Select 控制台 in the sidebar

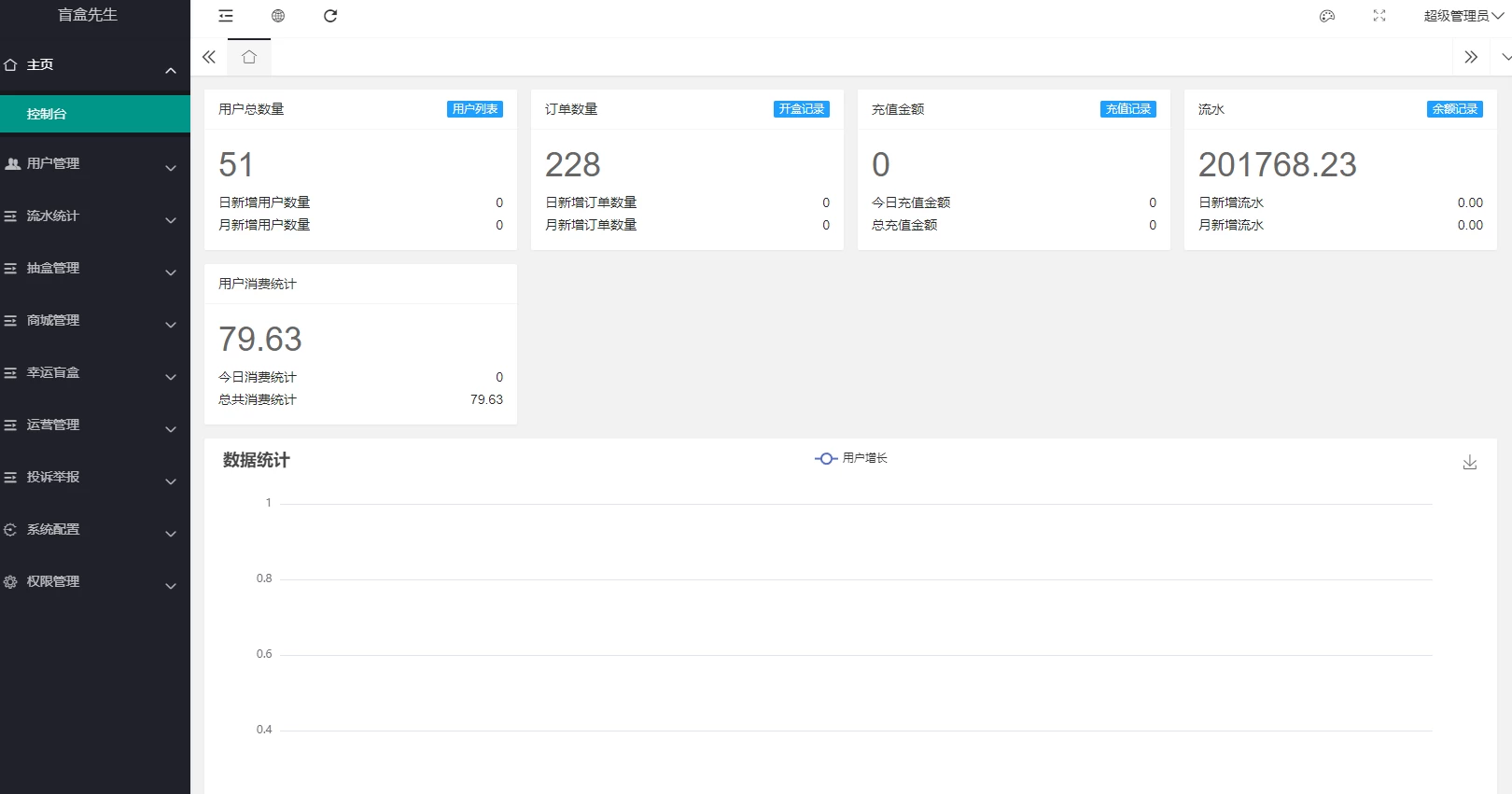[x=93, y=114]
